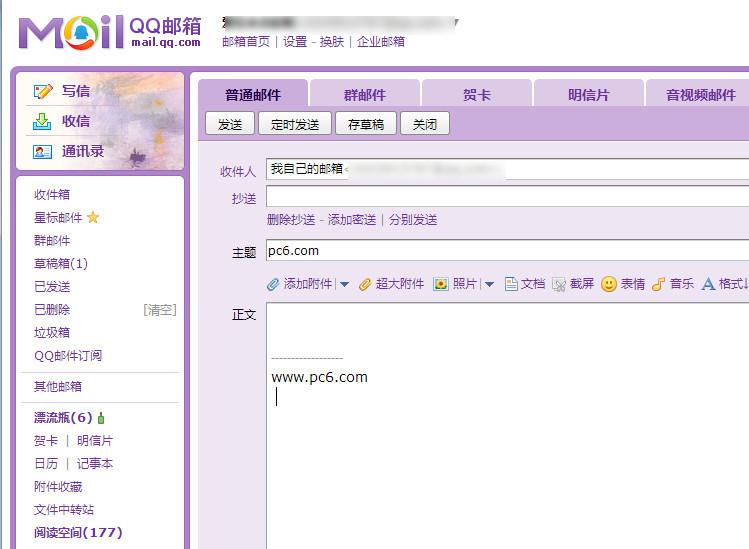Click the 定时发送 scheduled send button
749x549 pixels.
295,124
